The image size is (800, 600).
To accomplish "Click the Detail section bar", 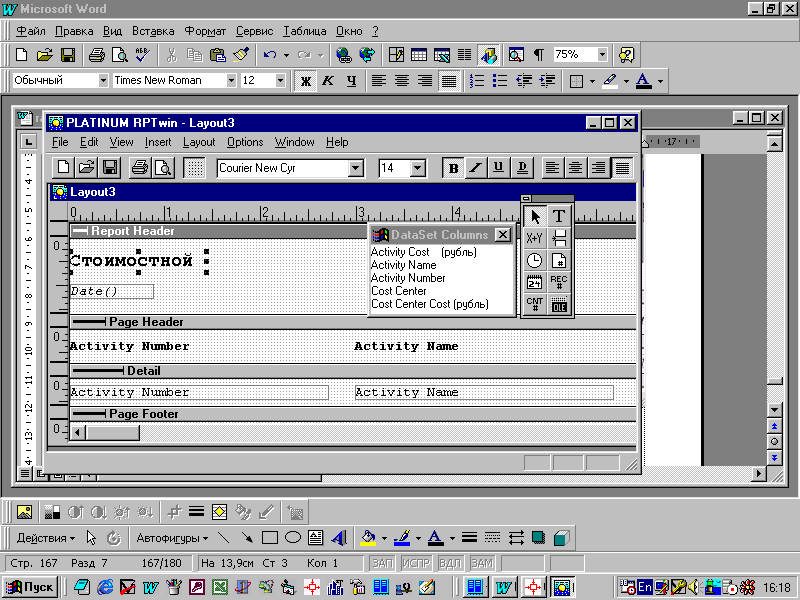I will coord(353,371).
